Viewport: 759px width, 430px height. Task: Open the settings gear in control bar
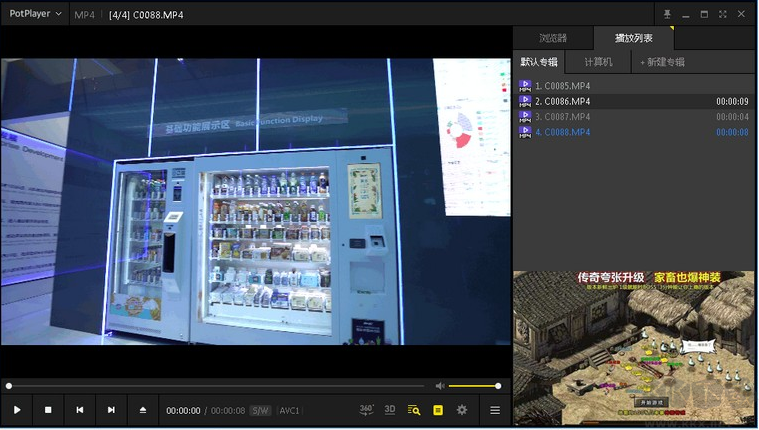click(462, 410)
